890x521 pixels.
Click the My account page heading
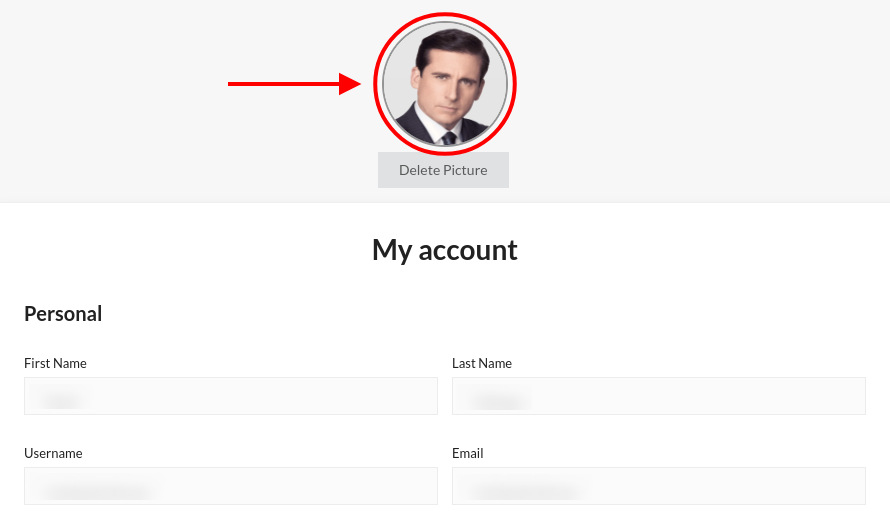pos(445,249)
